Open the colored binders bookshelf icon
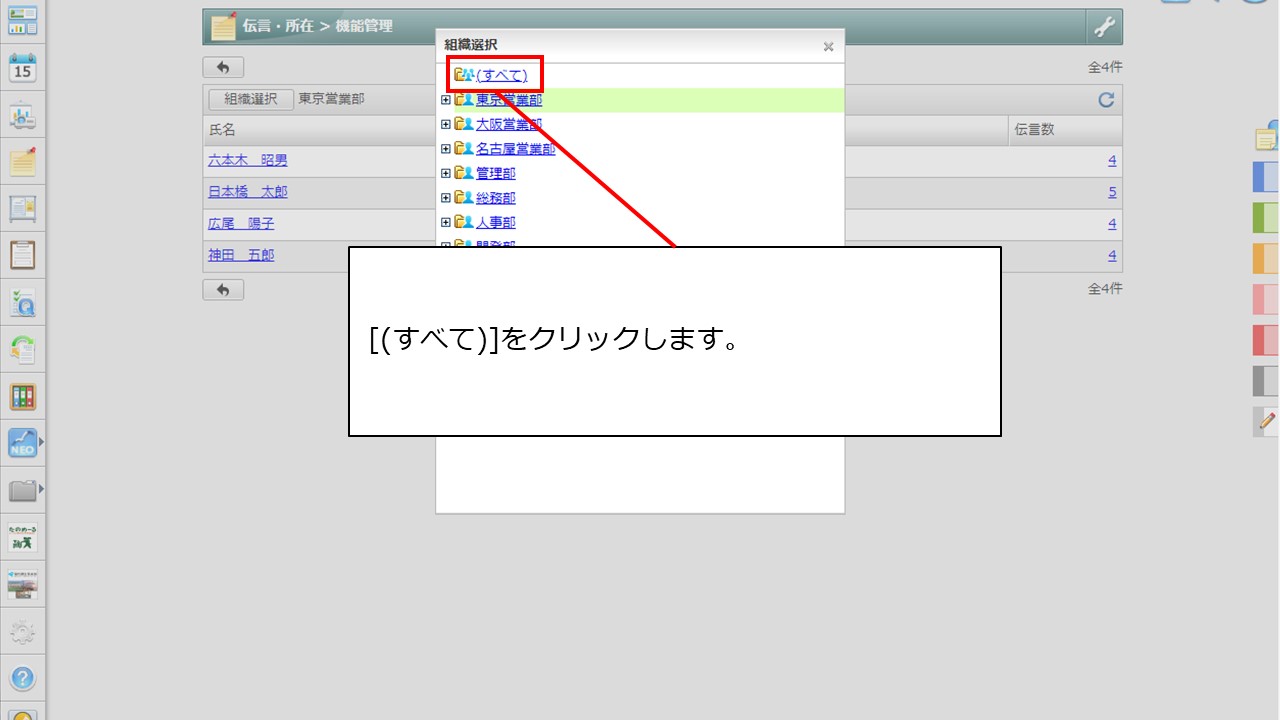 (x=22, y=396)
